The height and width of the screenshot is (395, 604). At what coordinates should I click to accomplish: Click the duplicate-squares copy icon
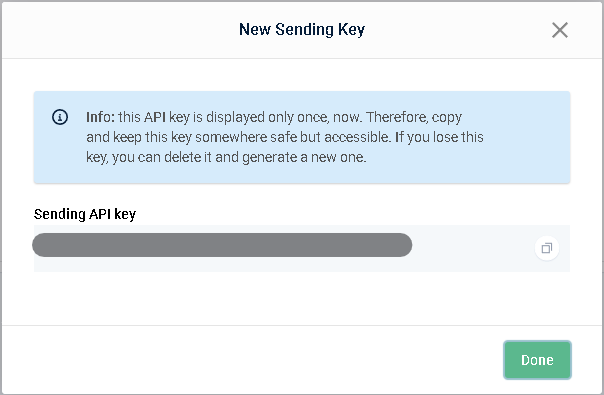(x=547, y=248)
